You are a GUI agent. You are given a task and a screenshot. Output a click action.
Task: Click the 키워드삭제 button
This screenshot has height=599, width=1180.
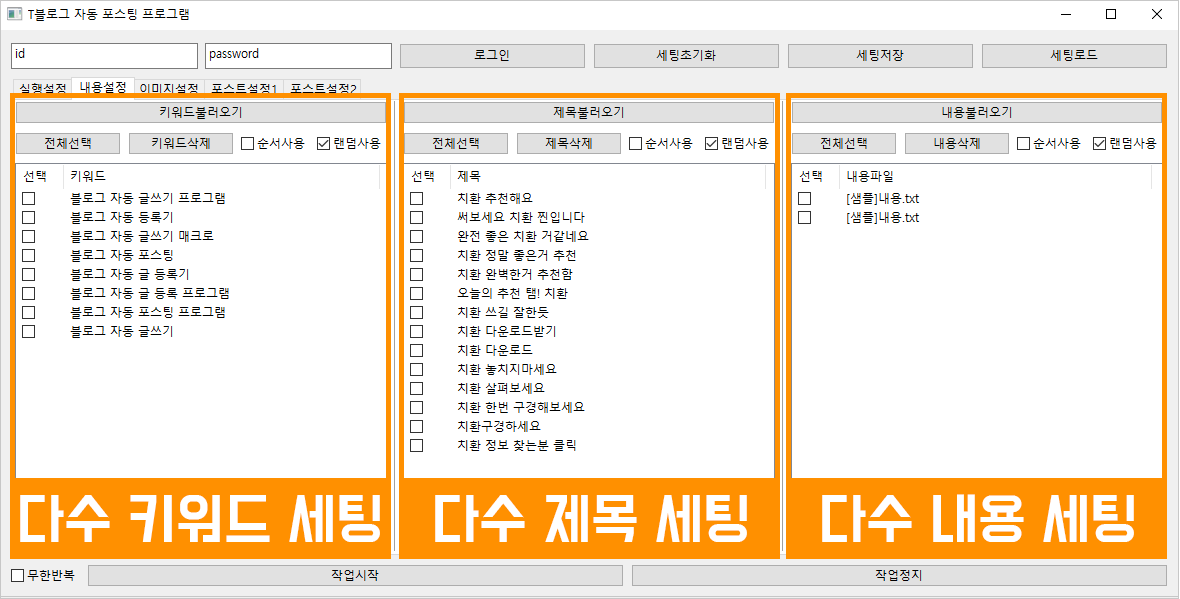(x=181, y=143)
